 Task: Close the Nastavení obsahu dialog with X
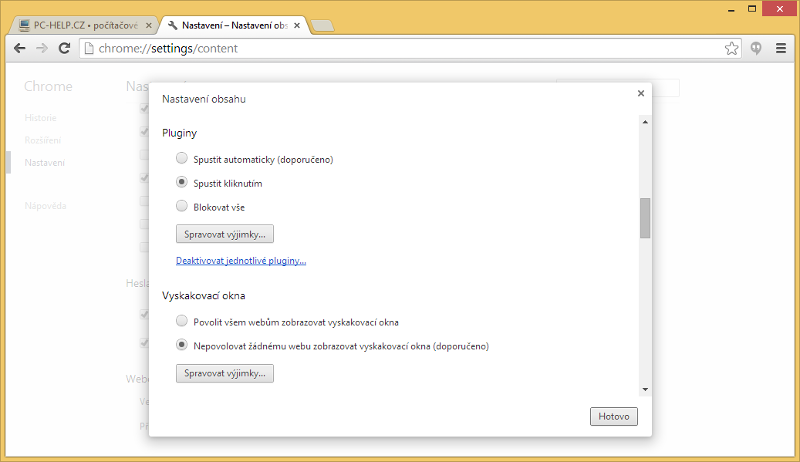coord(640,93)
